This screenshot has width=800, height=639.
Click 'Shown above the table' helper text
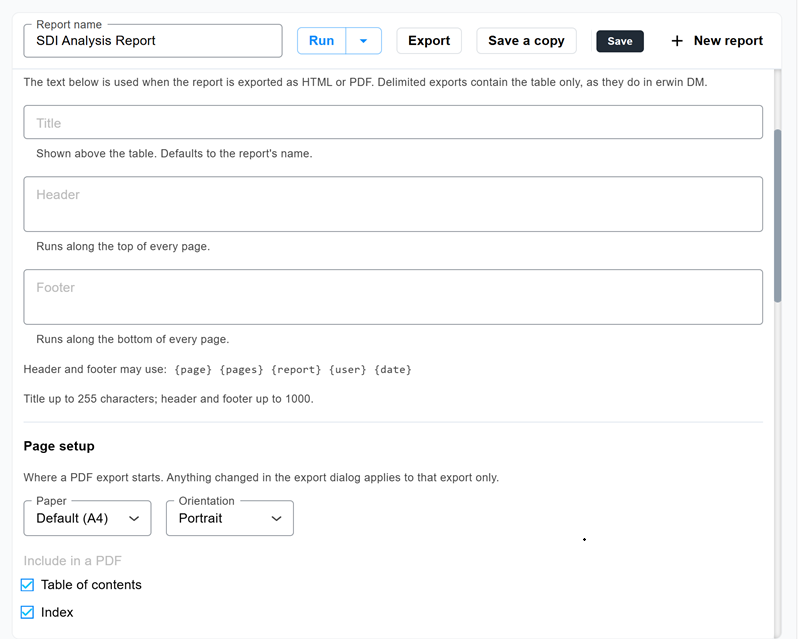(174, 154)
